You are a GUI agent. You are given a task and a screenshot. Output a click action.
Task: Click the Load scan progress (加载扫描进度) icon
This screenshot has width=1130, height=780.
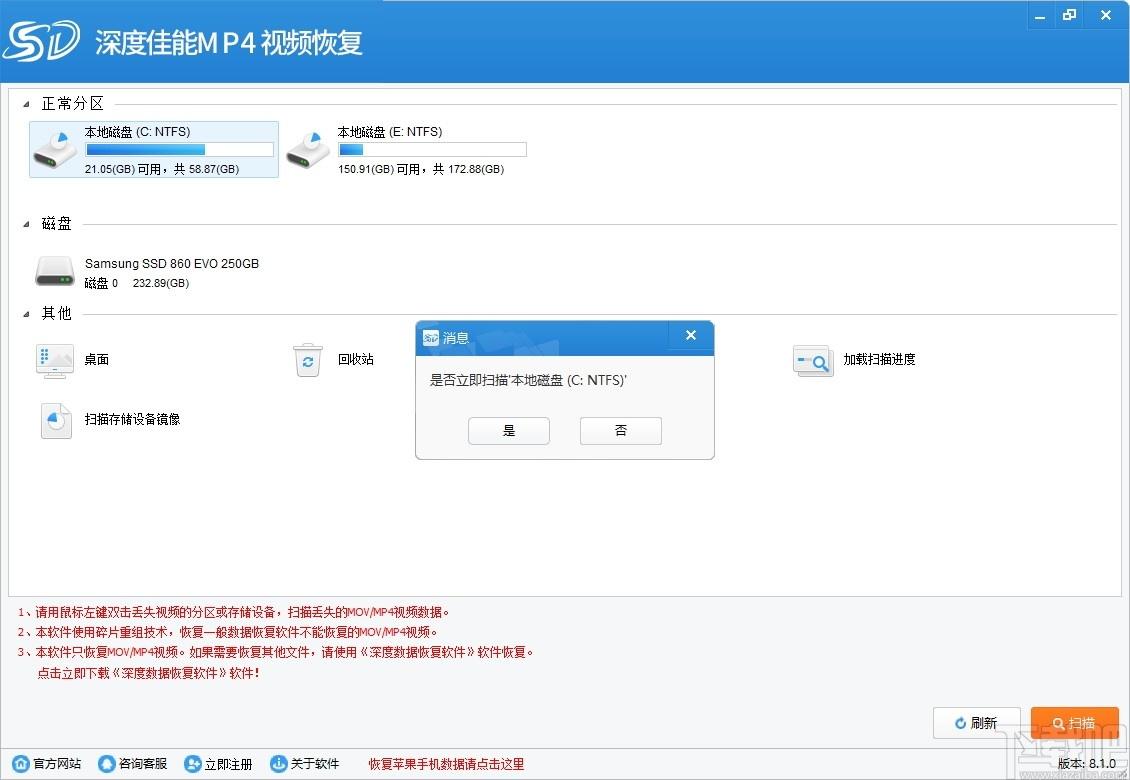coord(813,360)
